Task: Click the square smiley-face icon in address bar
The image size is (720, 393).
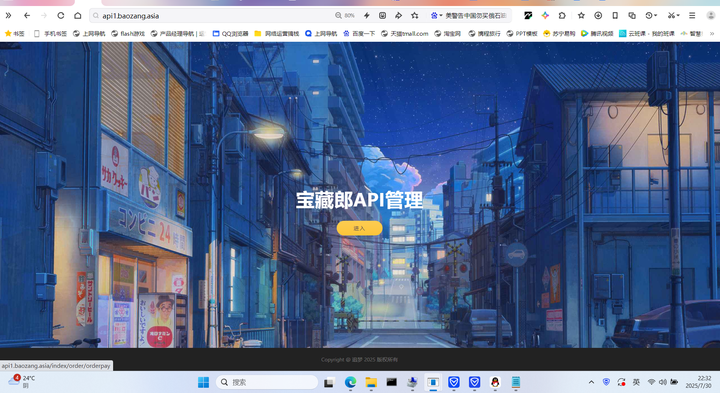Action: pos(382,16)
